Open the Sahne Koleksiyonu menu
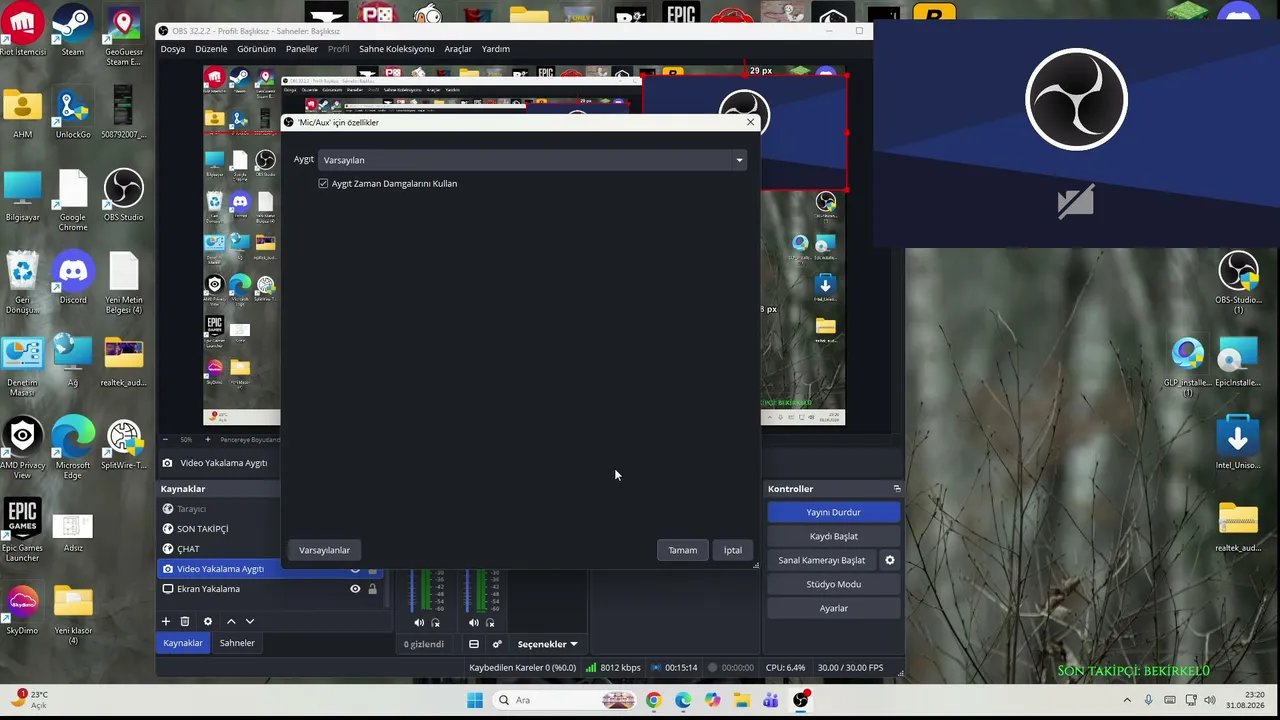This screenshot has width=1280, height=720. [397, 49]
